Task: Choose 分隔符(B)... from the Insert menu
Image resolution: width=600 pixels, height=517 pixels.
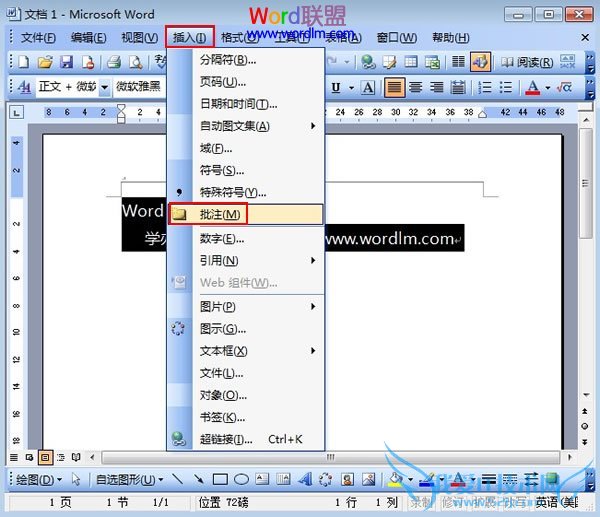Action: (246, 60)
